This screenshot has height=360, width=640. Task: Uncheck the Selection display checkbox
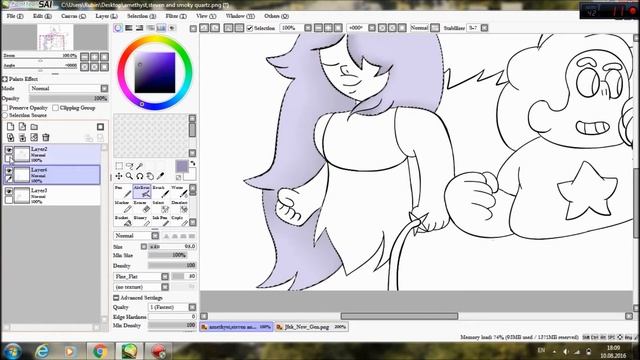pos(250,28)
